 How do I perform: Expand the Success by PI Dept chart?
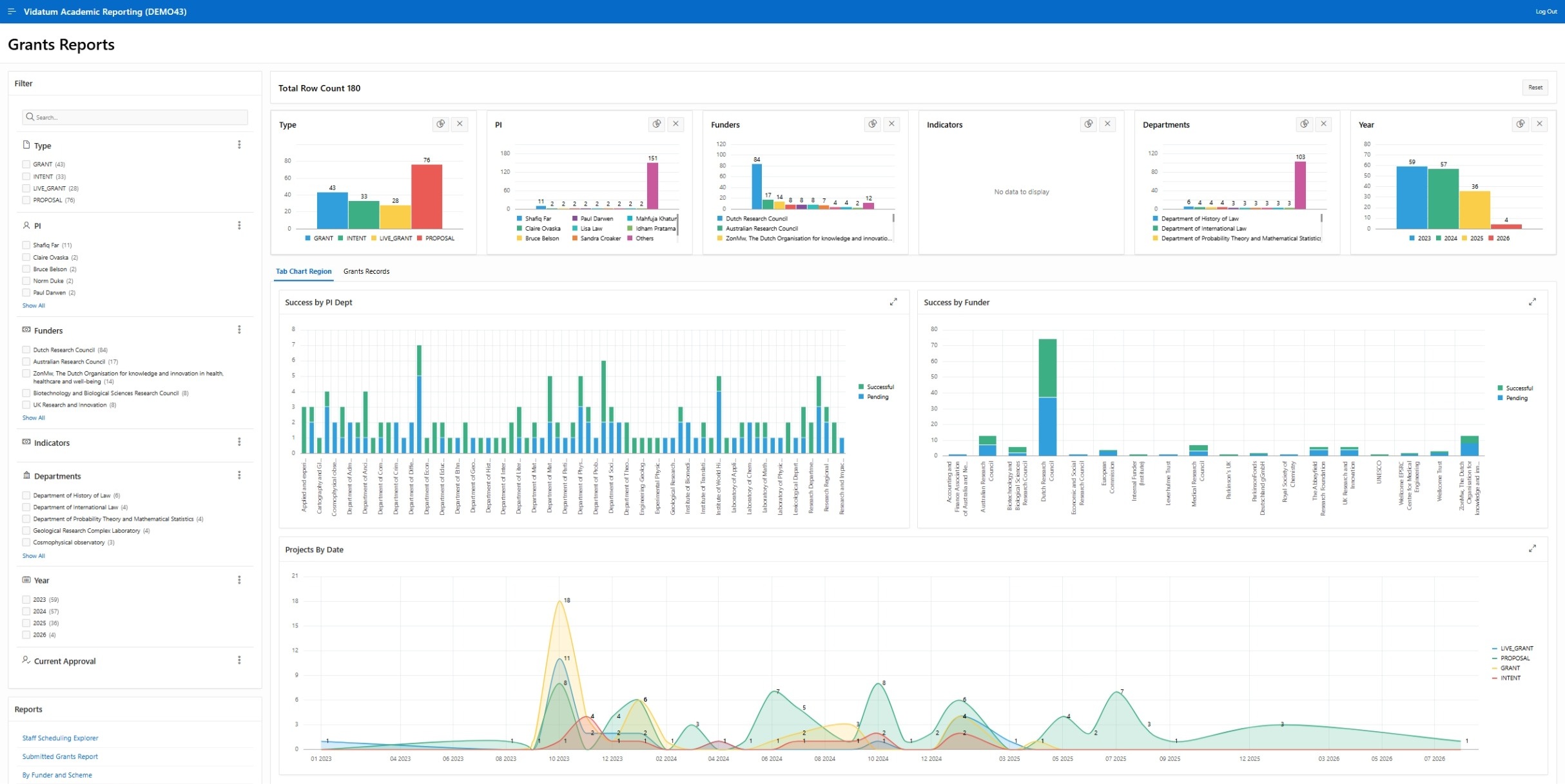893,302
